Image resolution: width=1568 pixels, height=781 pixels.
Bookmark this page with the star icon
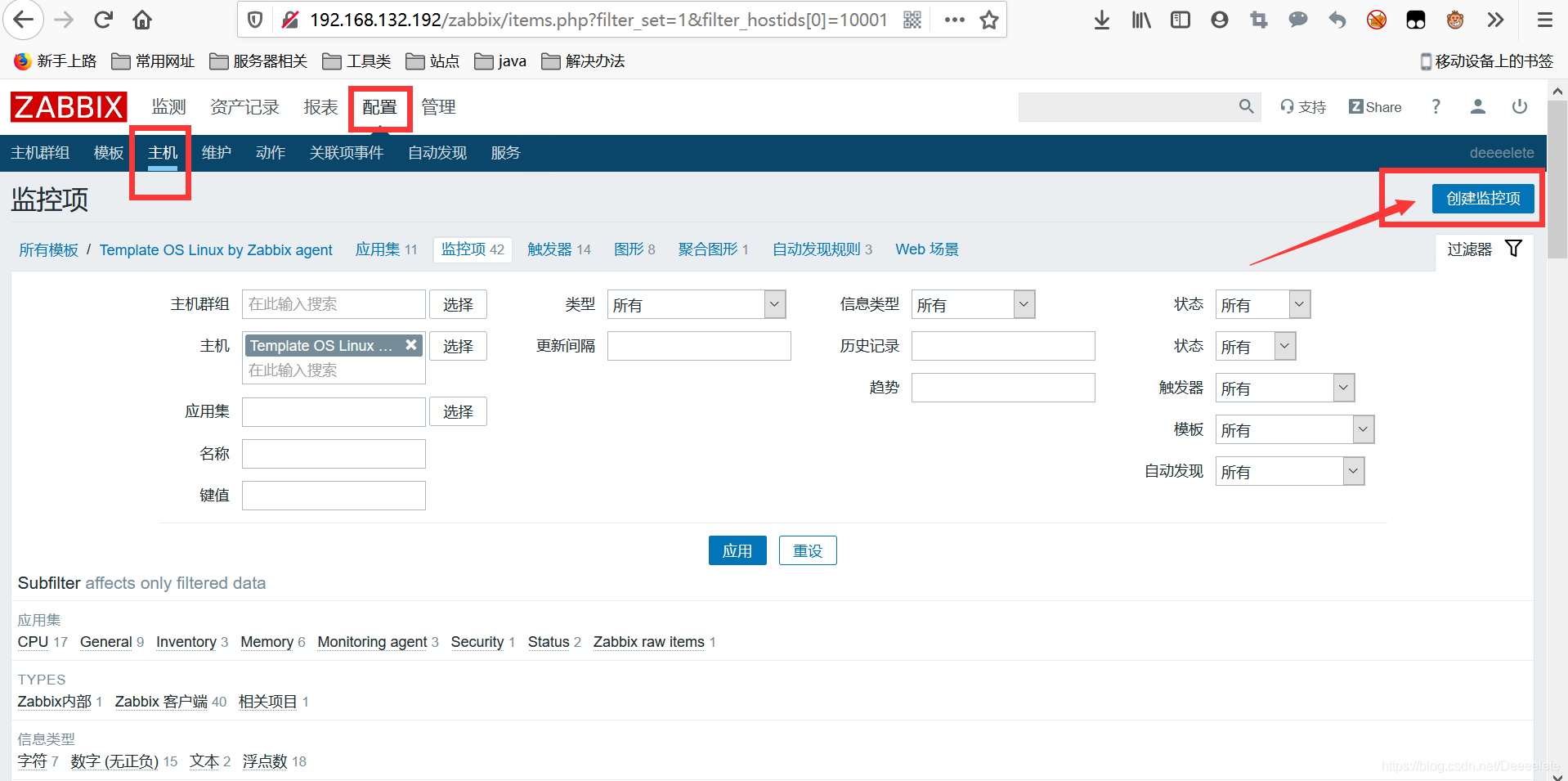point(989,20)
